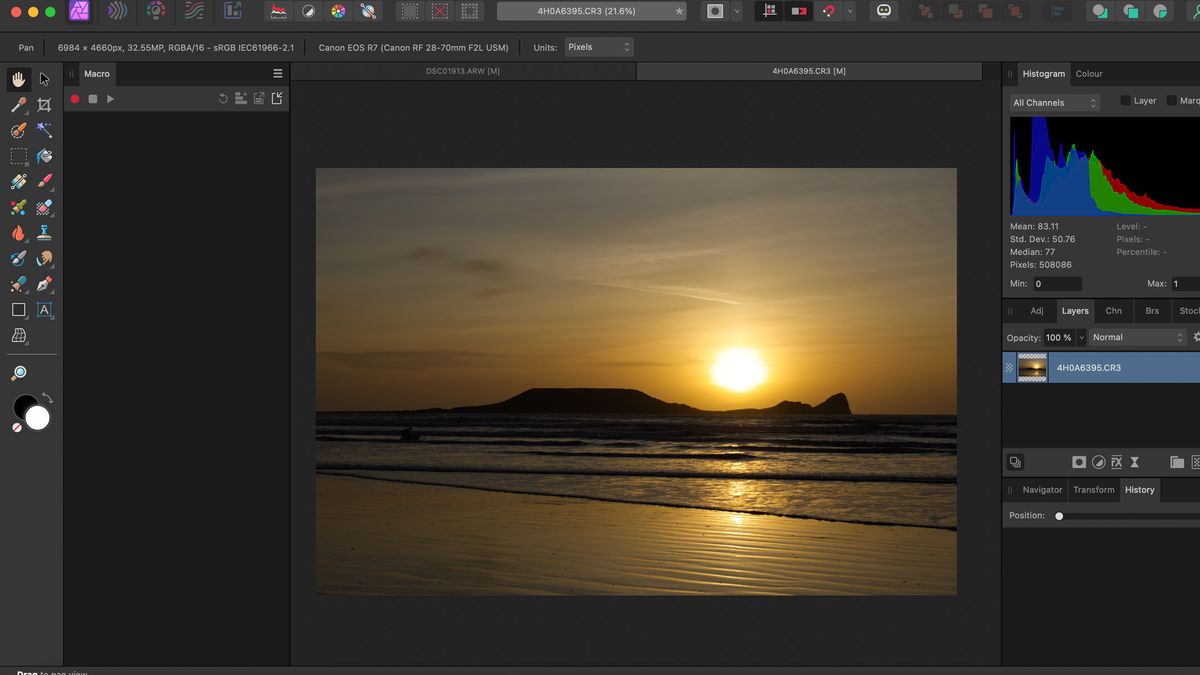Select the Flood Select magic wand tool
The height and width of the screenshot is (675, 1200).
tap(44, 130)
